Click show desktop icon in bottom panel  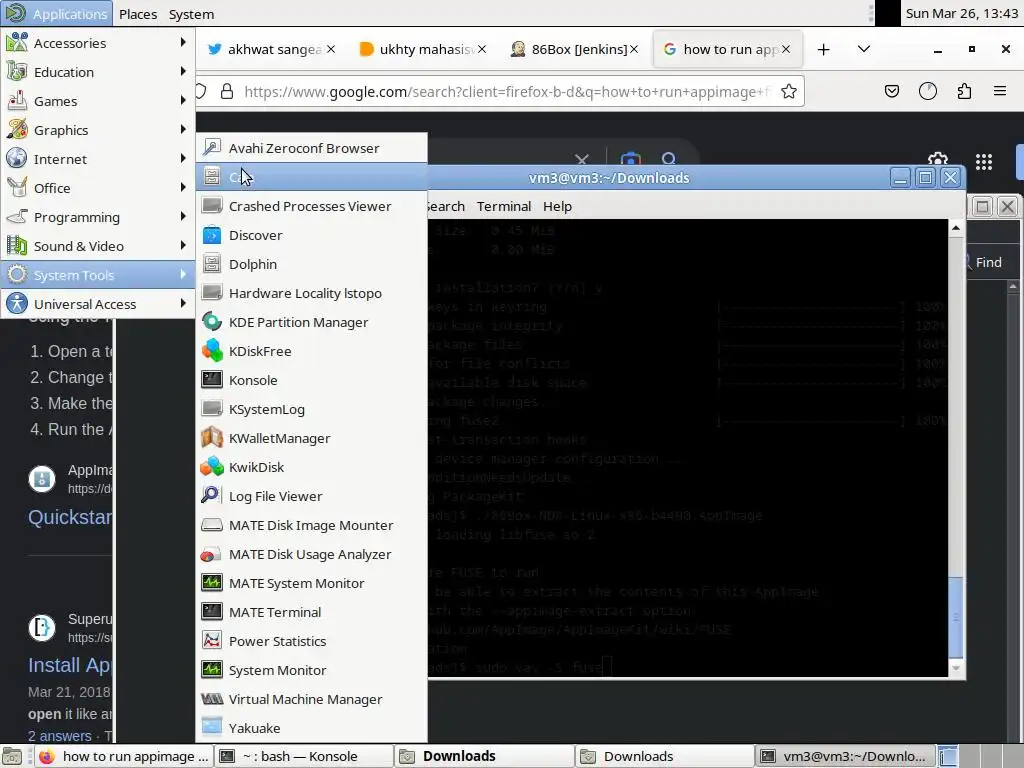tap(12, 756)
